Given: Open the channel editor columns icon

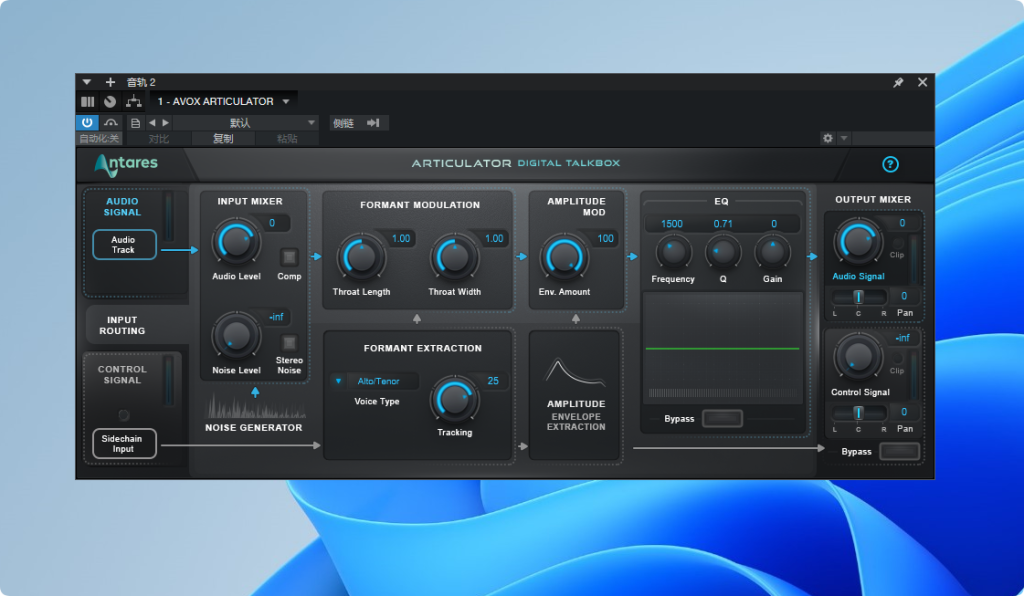Looking at the screenshot, I should pos(88,101).
